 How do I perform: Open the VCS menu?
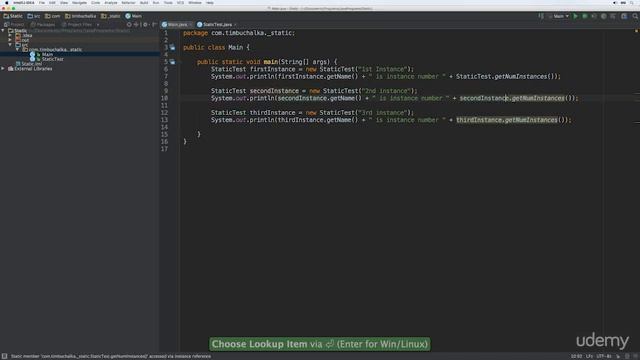pos(180,3)
